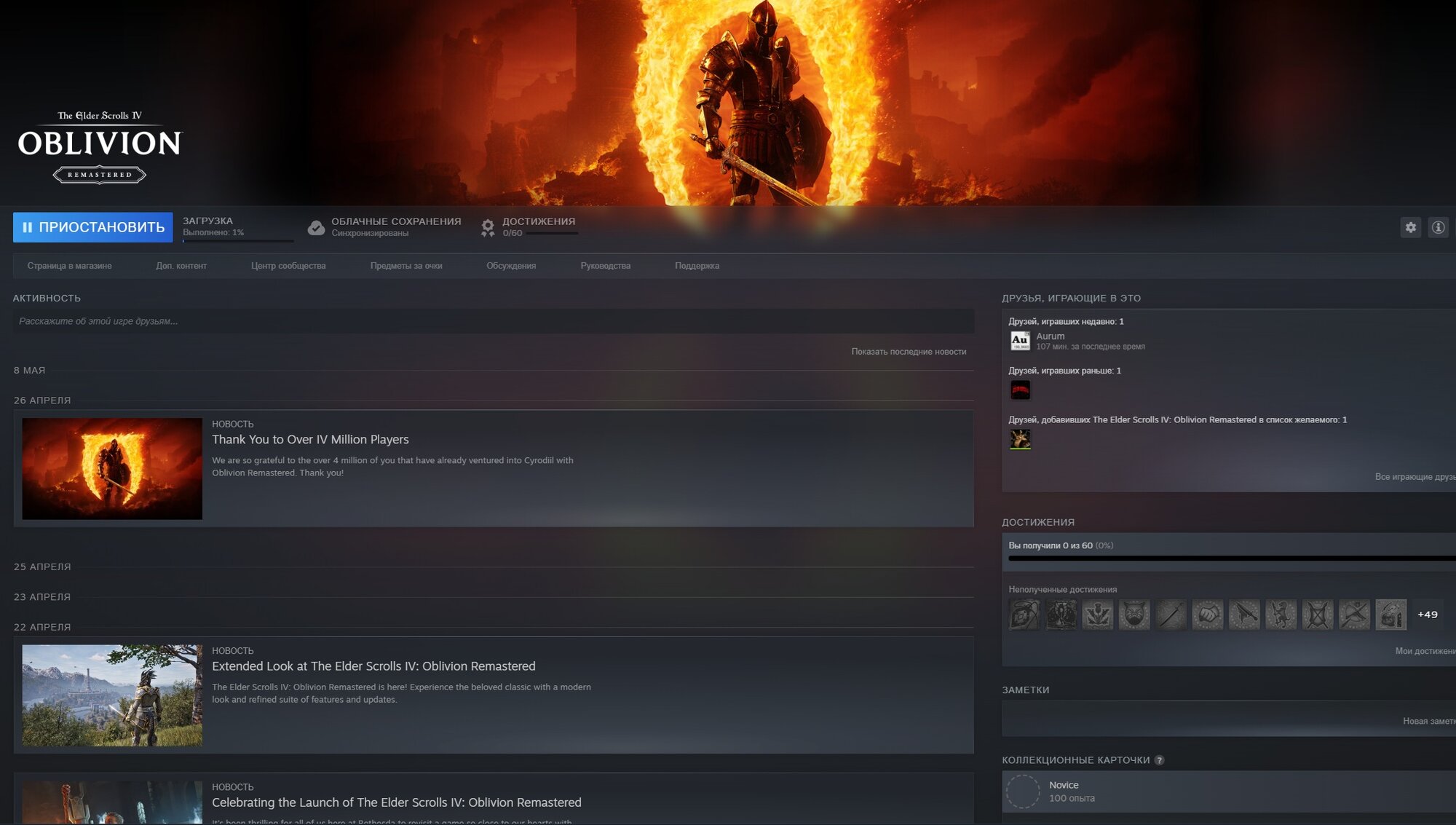Click the Novice badge circle icon

[1023, 792]
